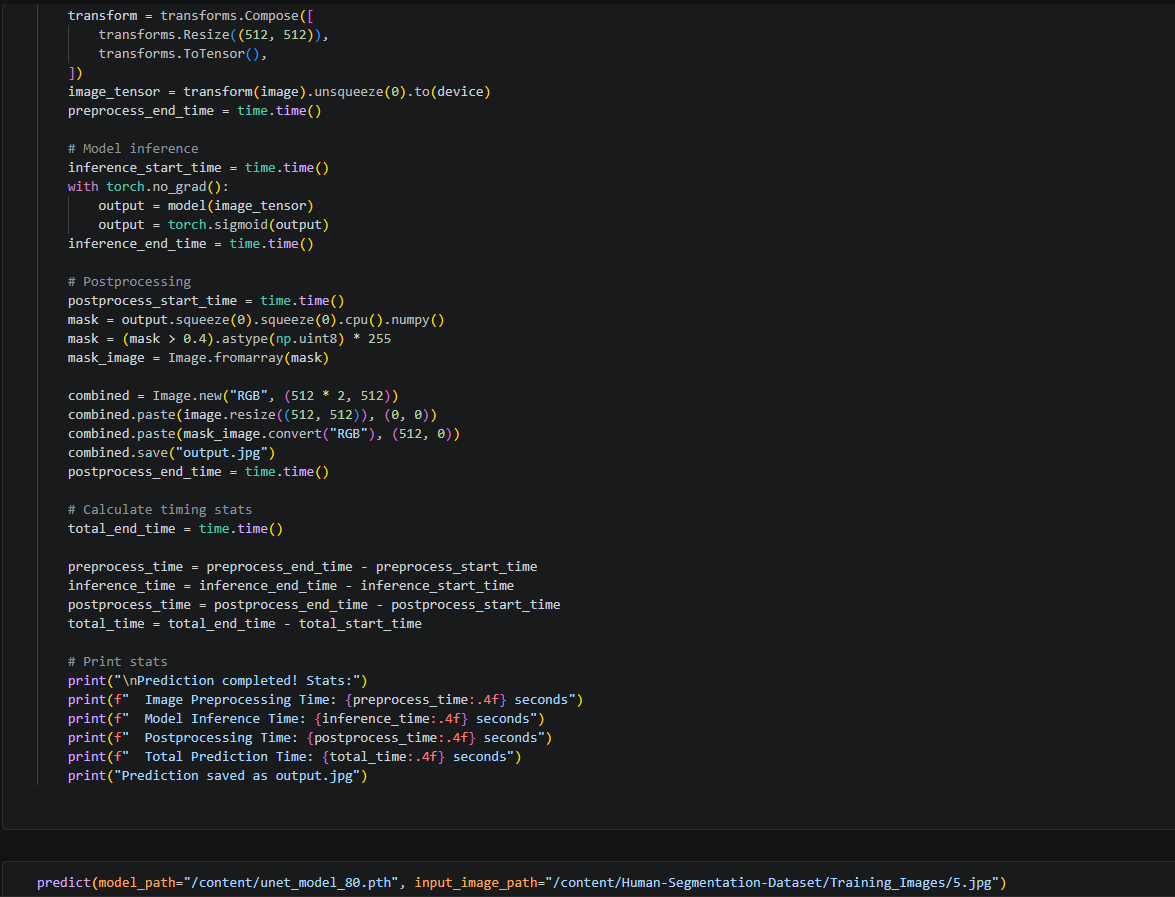Click the '# Print stats' comment
This screenshot has height=897, width=1175.
pos(118,662)
